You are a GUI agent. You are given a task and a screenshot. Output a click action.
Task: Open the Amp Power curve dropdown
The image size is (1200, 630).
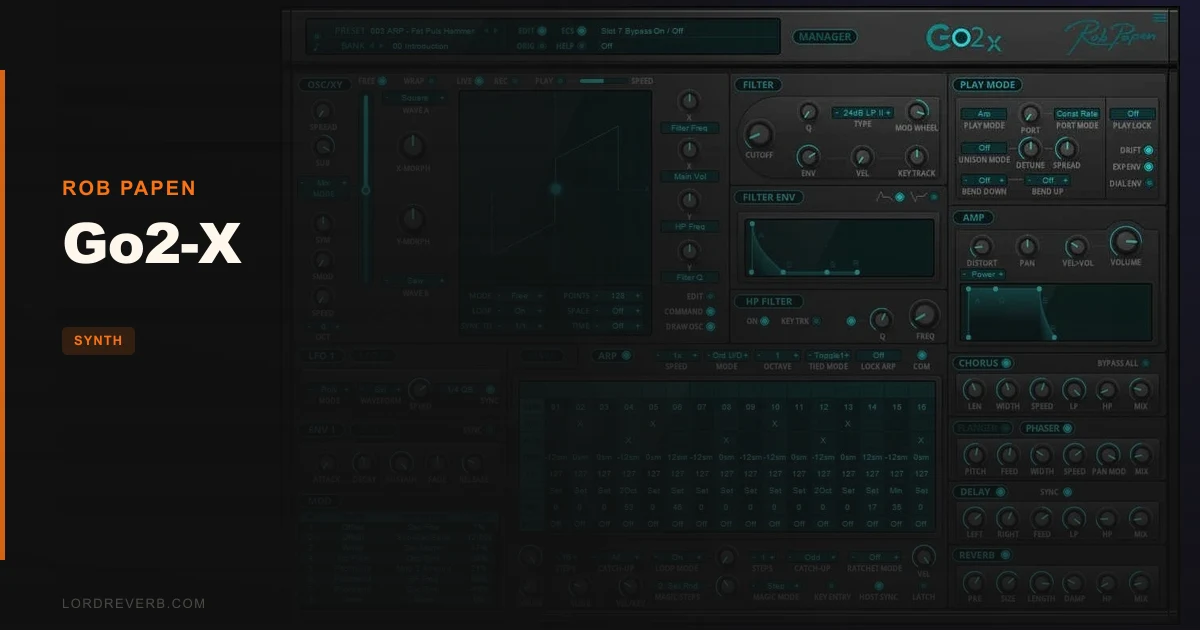pos(983,274)
